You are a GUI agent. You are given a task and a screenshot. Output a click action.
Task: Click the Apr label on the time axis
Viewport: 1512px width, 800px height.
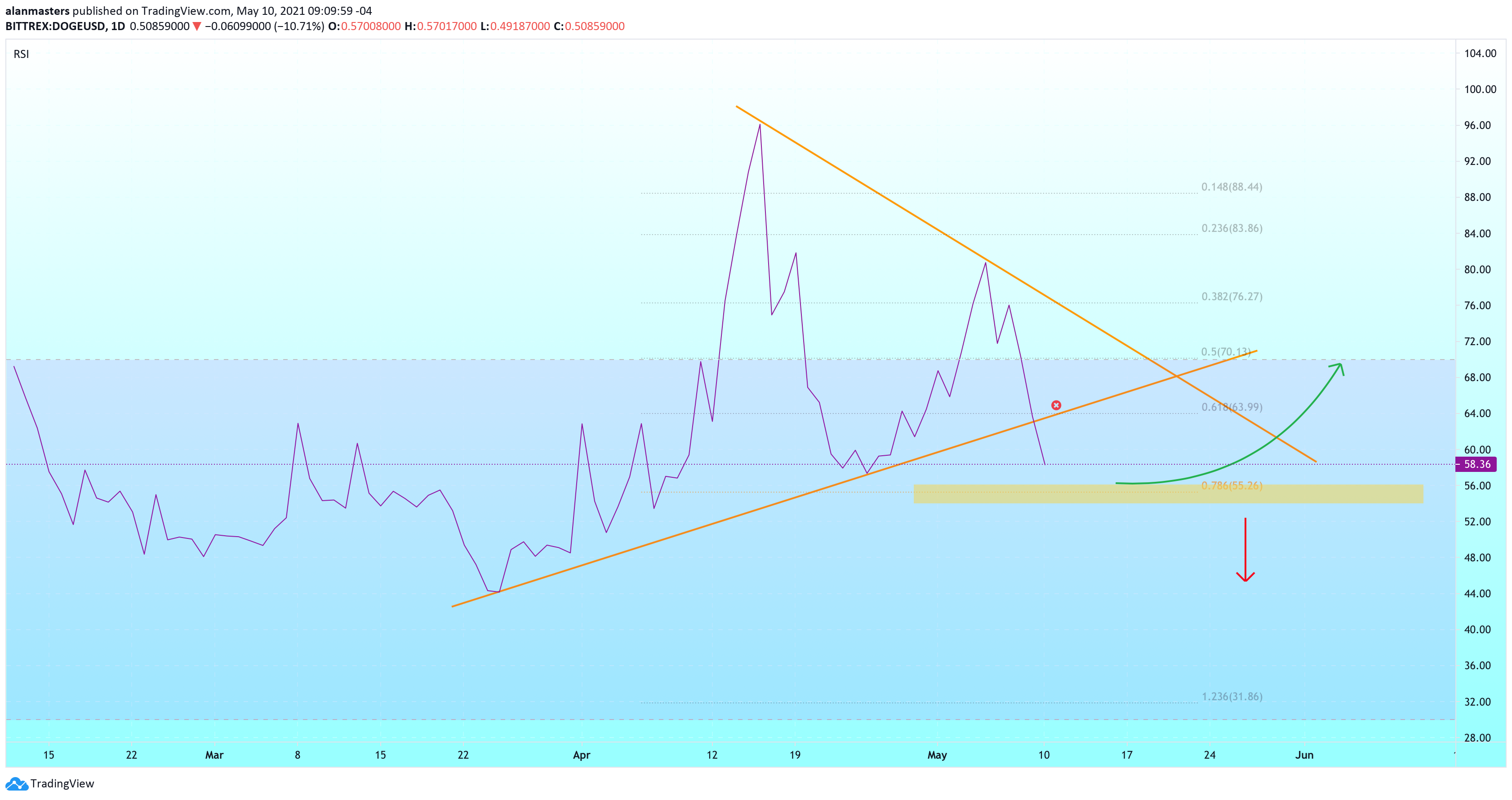pyautogui.click(x=582, y=755)
